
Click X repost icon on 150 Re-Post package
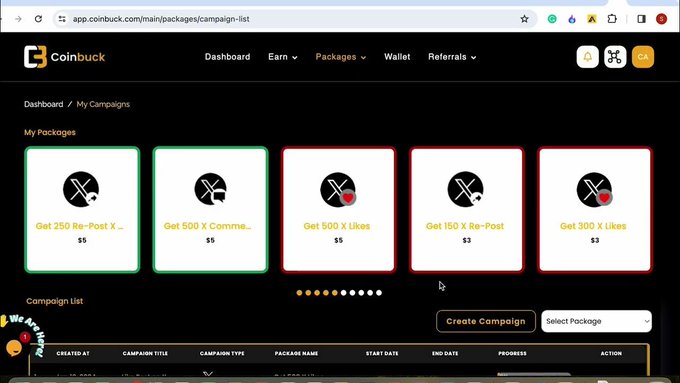pyautogui.click(x=465, y=189)
